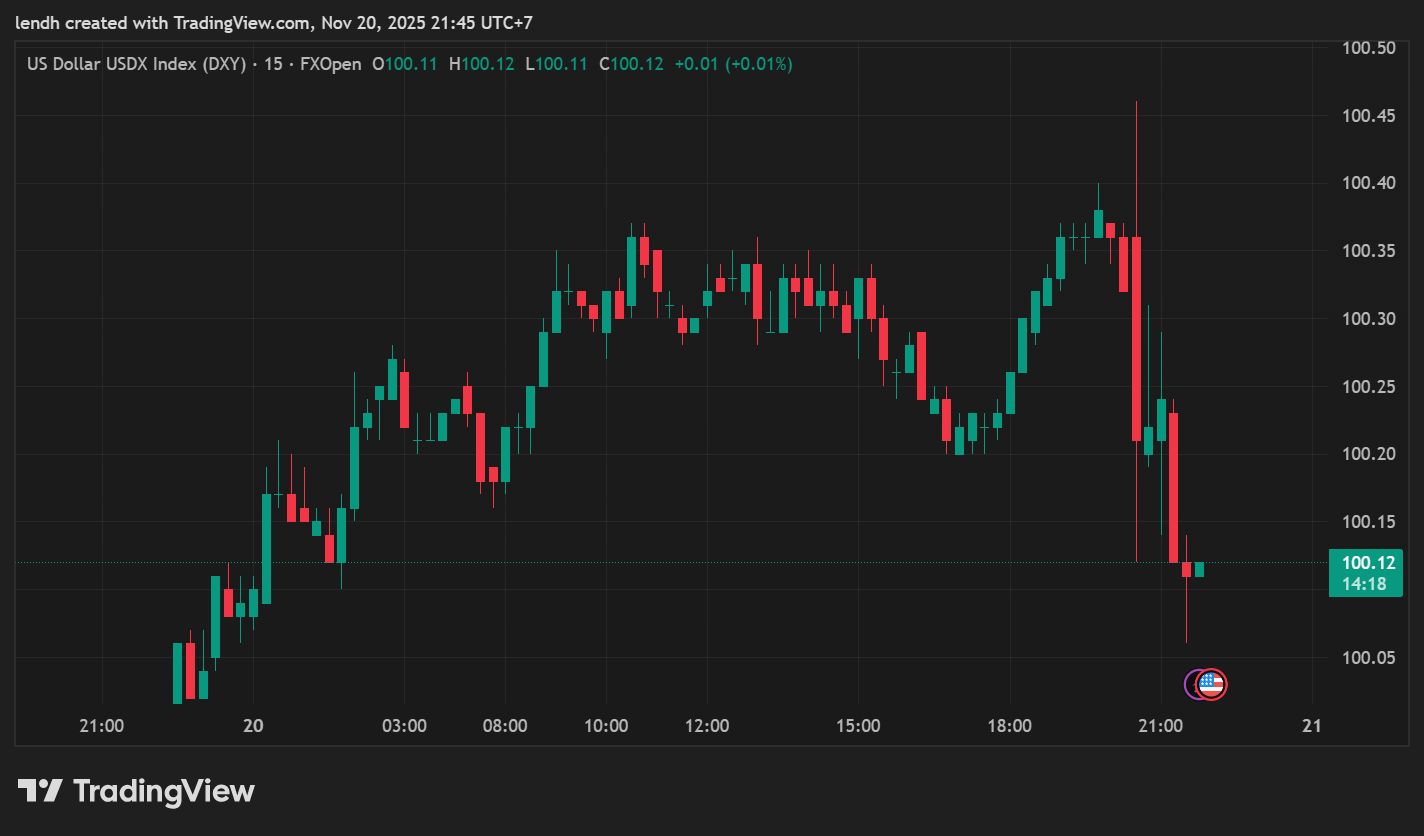This screenshot has height=836, width=1424.
Task: Click the green 100.12 current price label
Action: (x=1366, y=563)
